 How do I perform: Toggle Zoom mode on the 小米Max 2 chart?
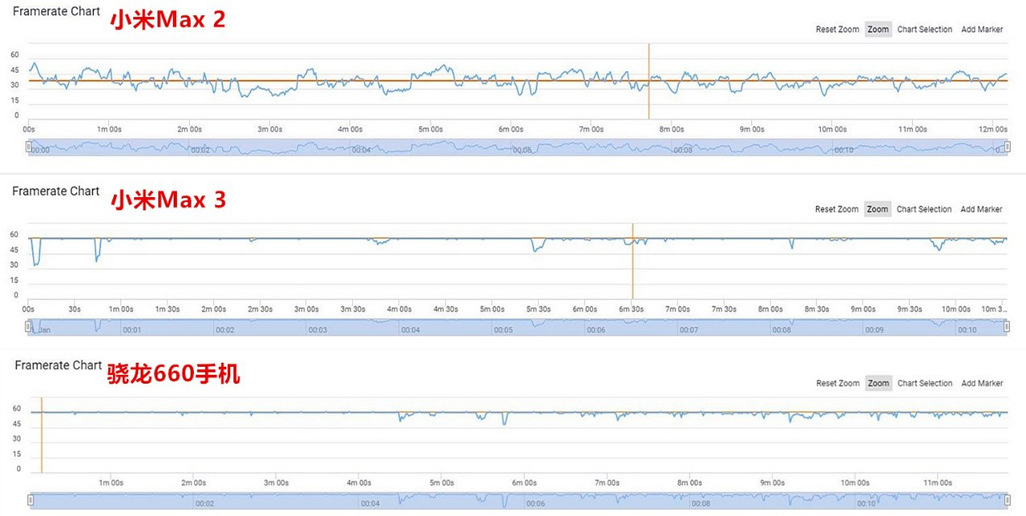click(878, 30)
